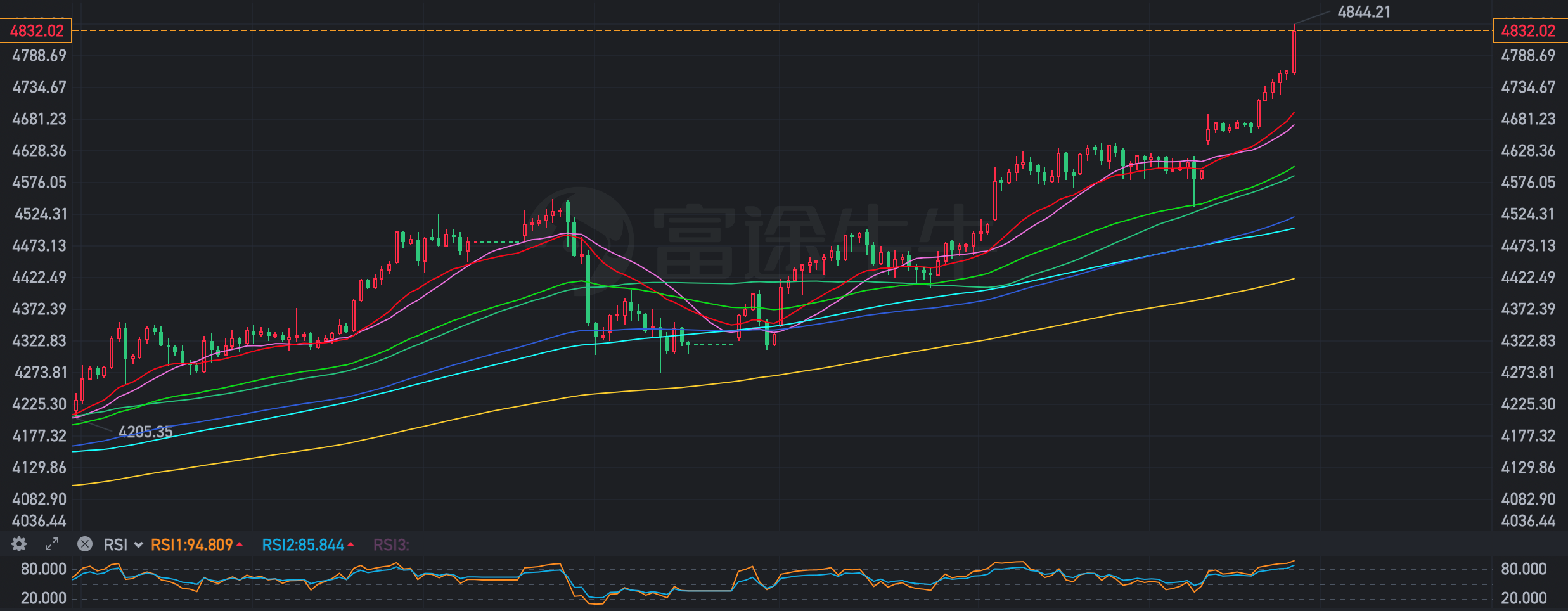The width and height of the screenshot is (1568, 611).
Task: Click the red up arrow beside RSI2
Action: click(x=350, y=545)
